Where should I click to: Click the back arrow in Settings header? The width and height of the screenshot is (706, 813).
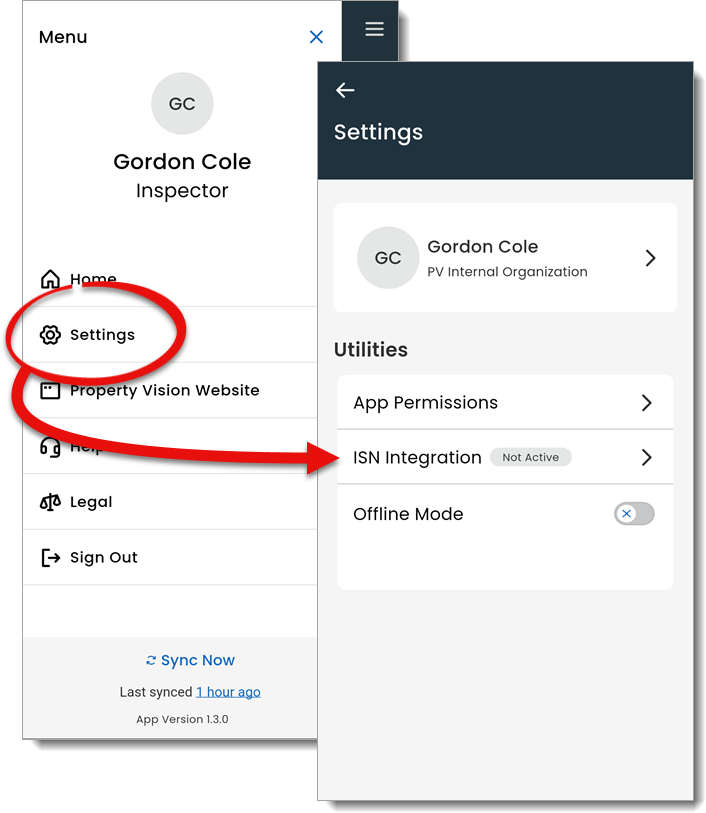click(x=345, y=90)
